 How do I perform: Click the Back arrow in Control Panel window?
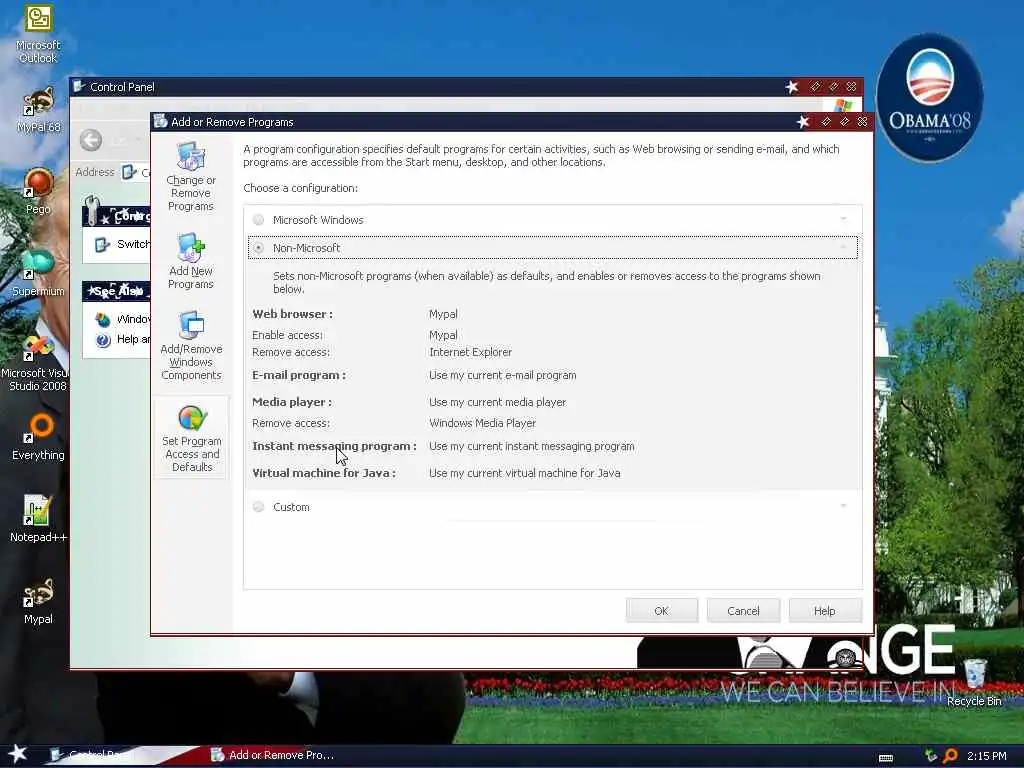click(91, 140)
